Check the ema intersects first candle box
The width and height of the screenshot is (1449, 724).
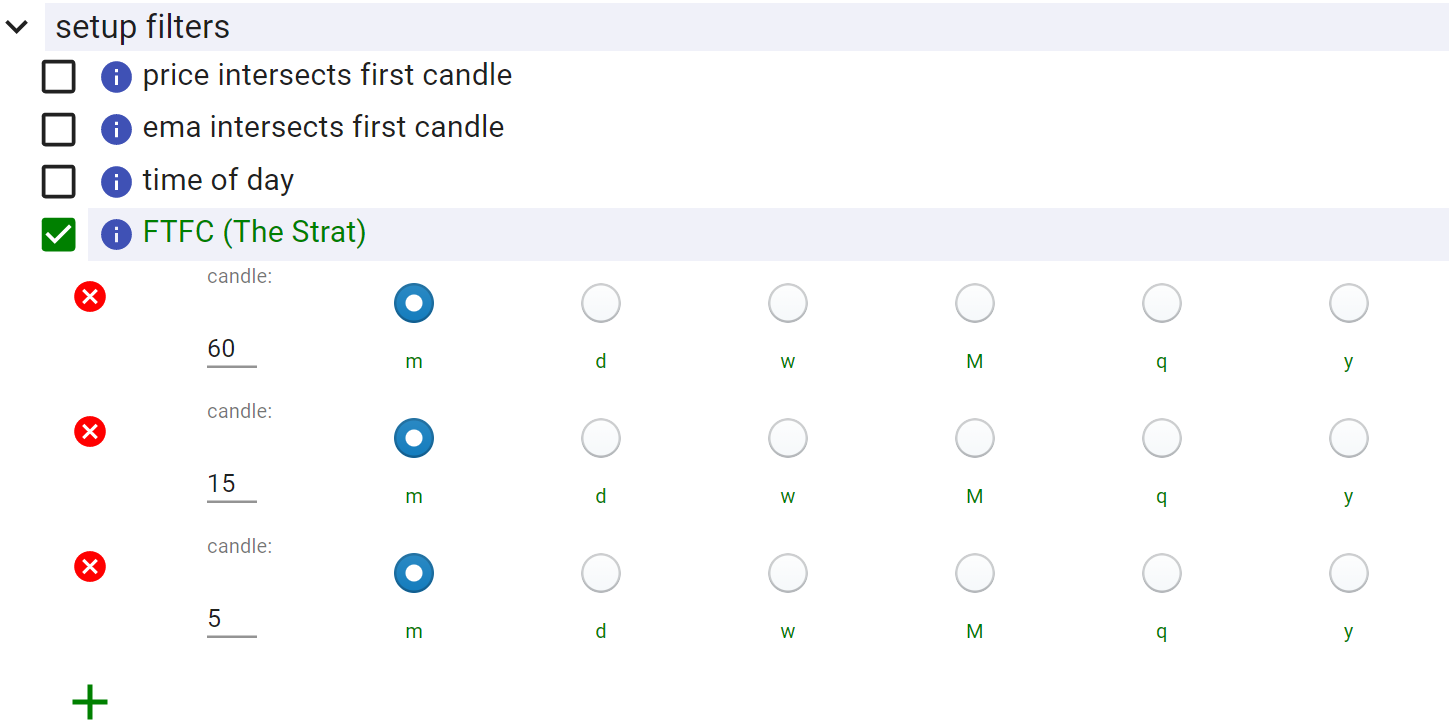pyautogui.click(x=59, y=129)
